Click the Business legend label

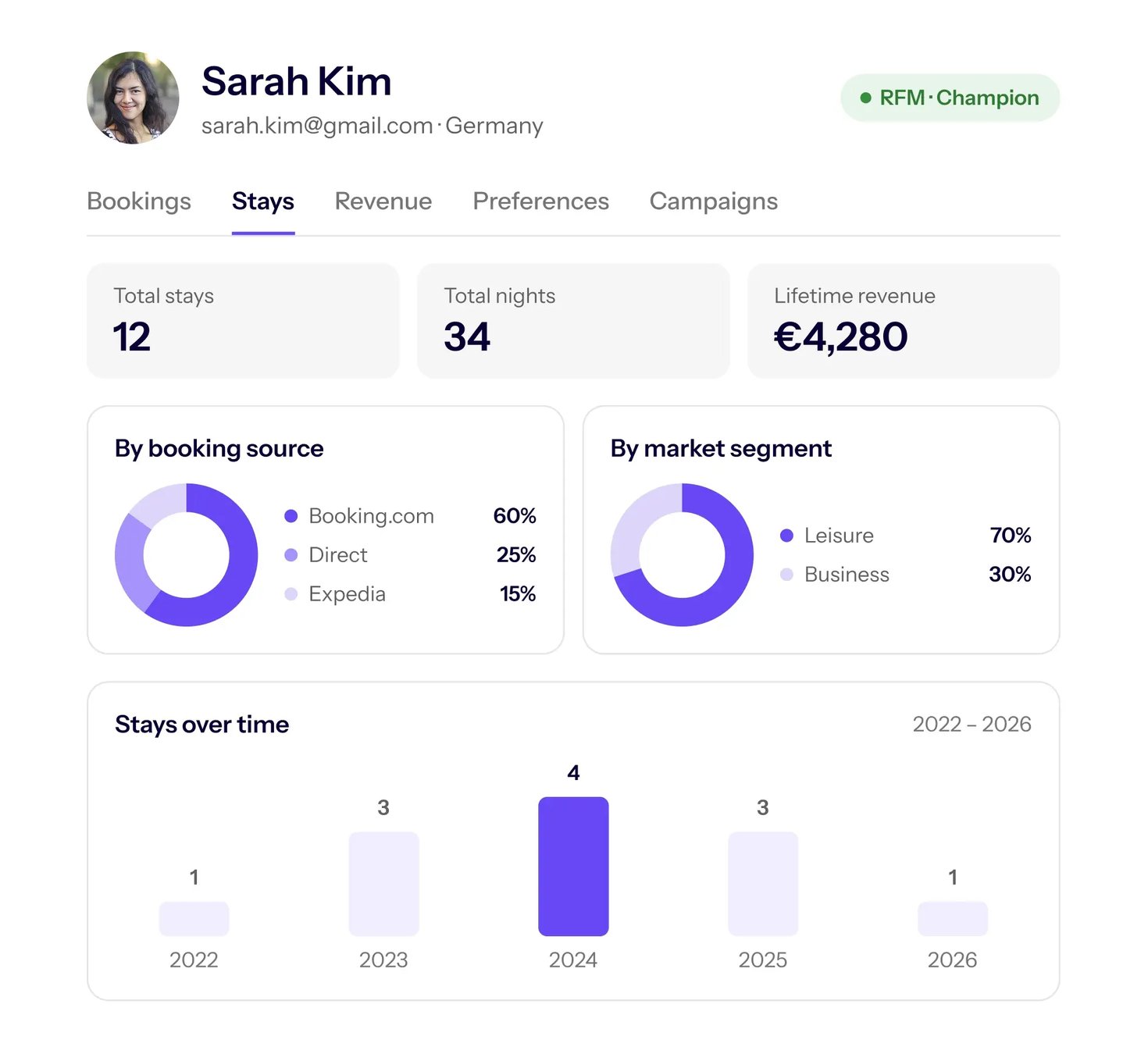click(x=847, y=575)
